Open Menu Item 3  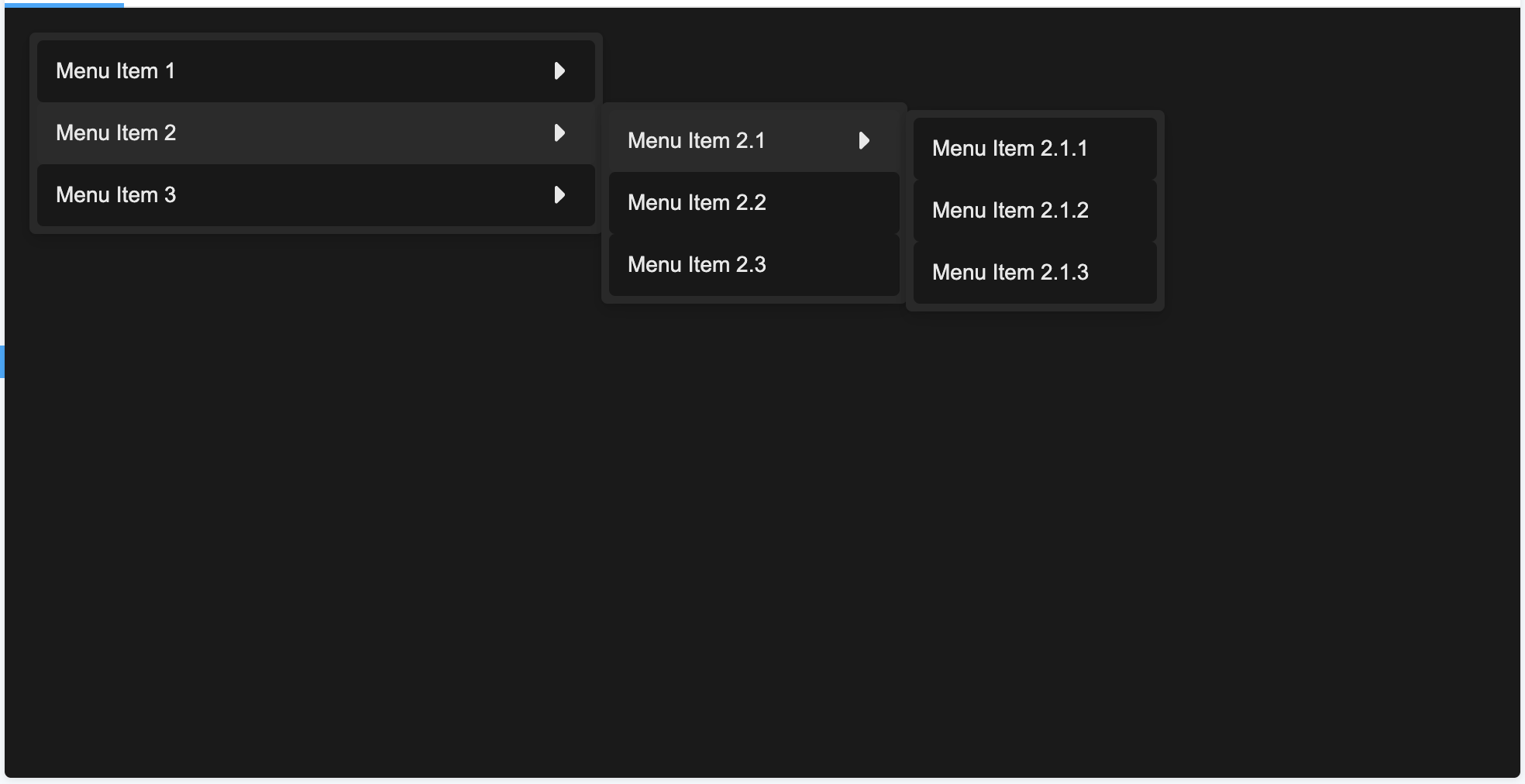pos(316,195)
